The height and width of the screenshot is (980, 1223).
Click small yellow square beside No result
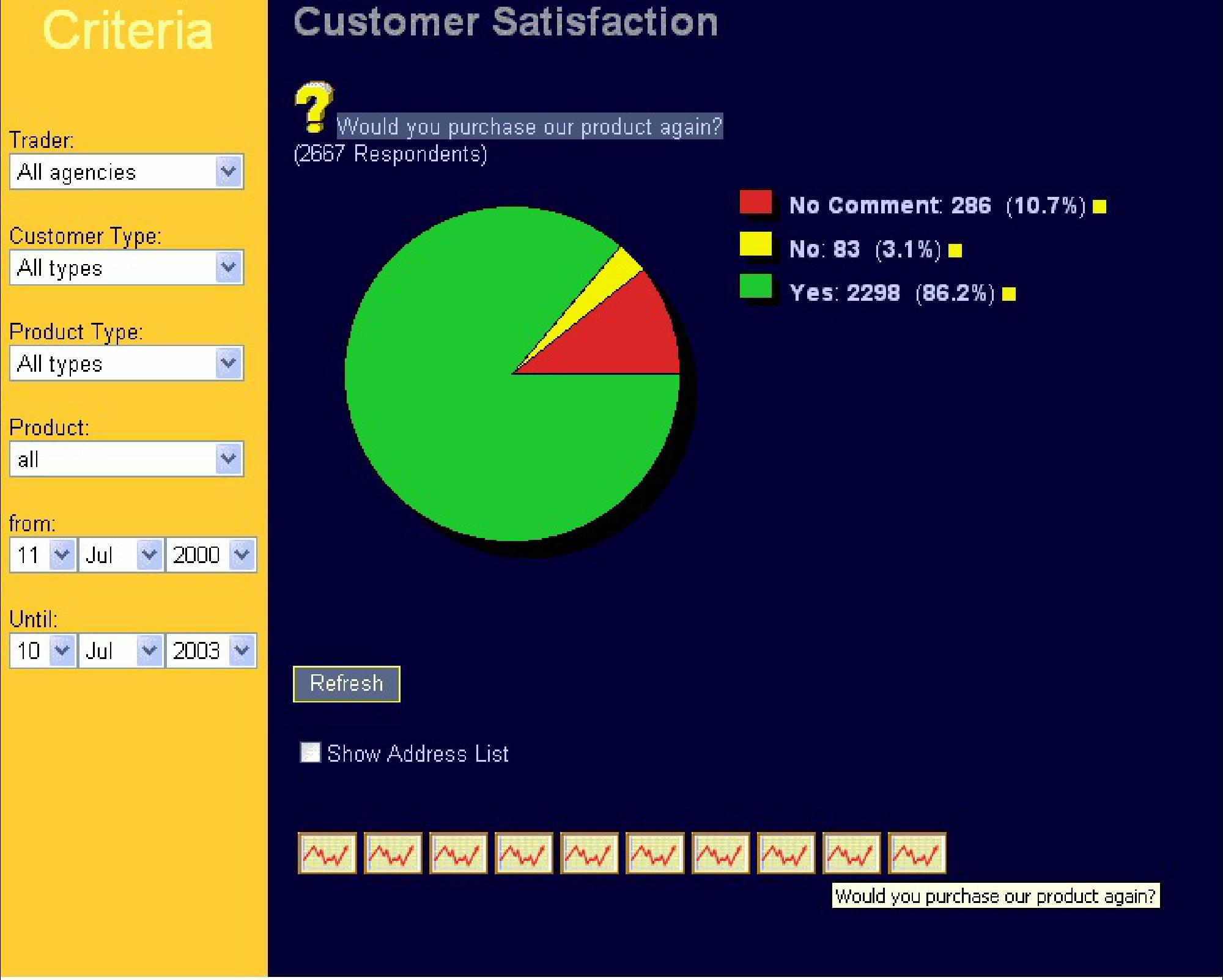[x=955, y=251]
